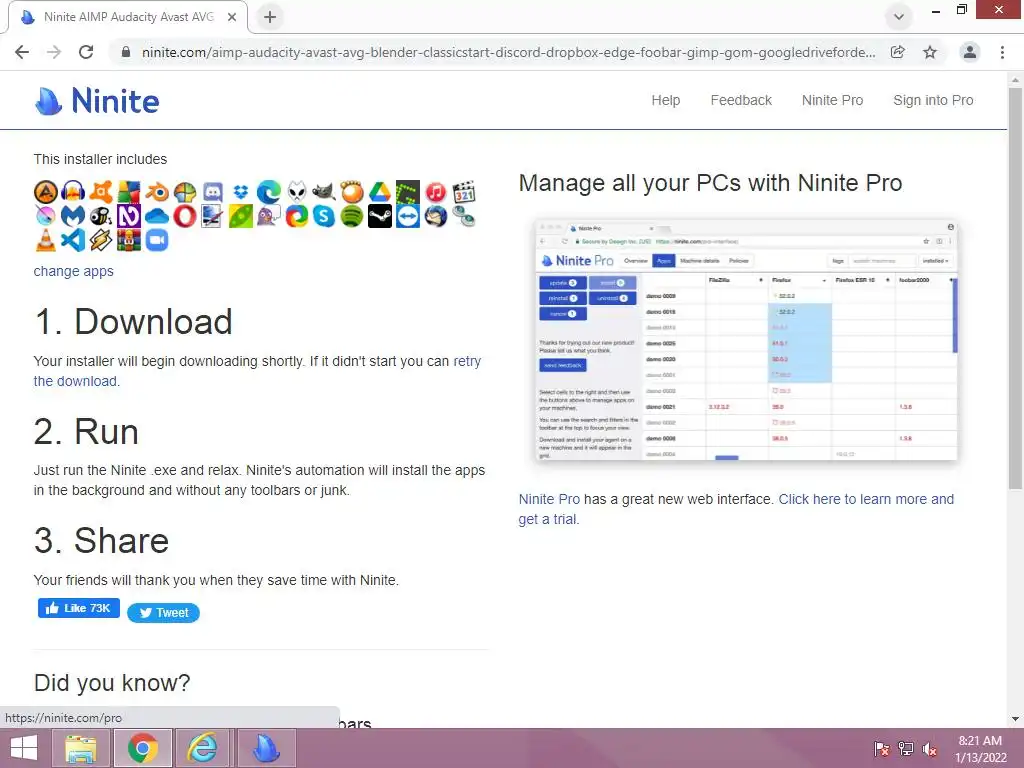1024x768 pixels.
Task: Click the Greenshot icon
Action: pos(408,192)
